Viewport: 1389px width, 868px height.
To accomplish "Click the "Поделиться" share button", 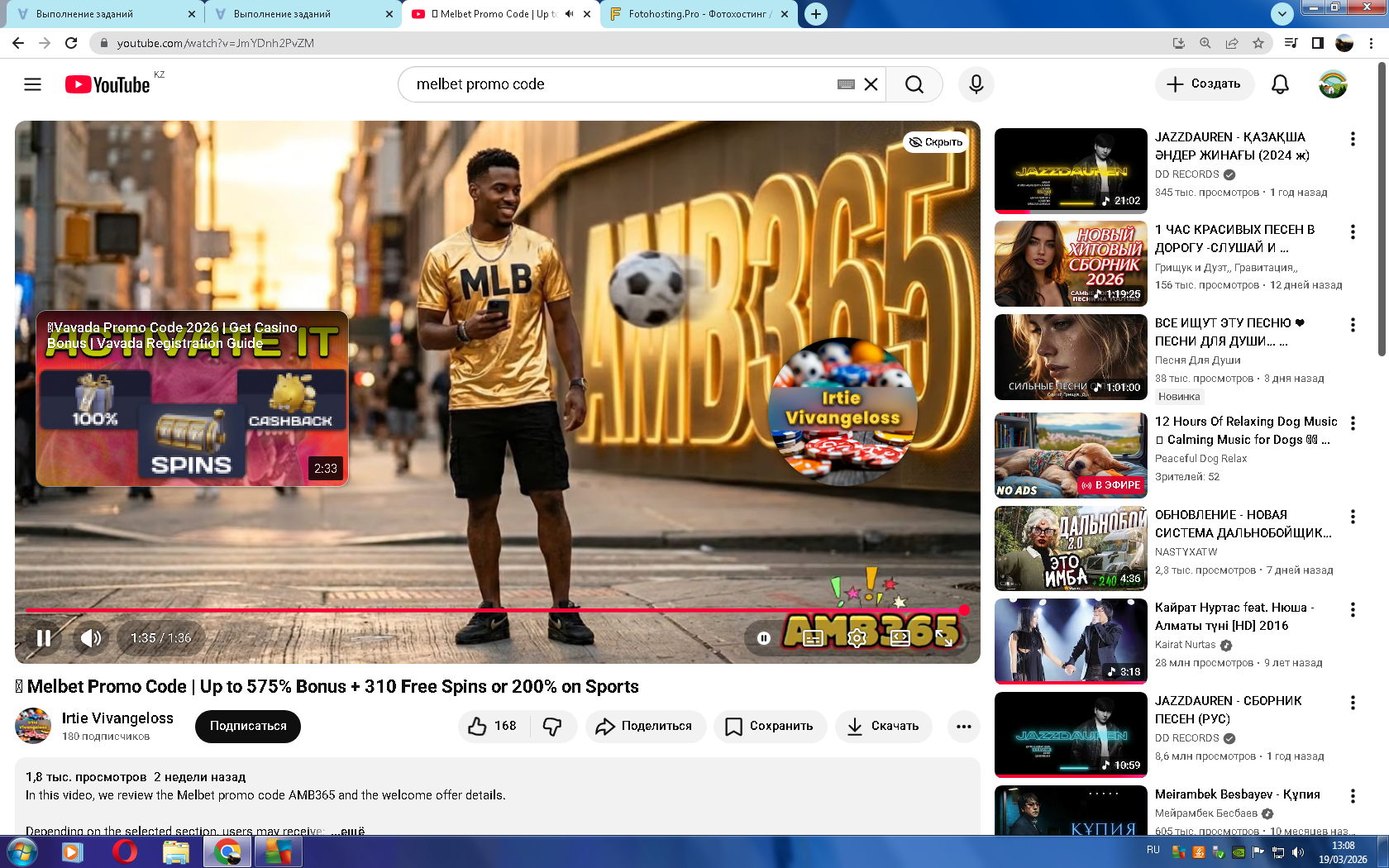I will pos(645,727).
